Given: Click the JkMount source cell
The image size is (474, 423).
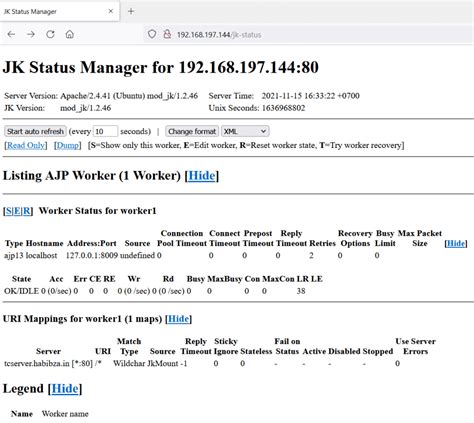Looking at the screenshot, I should point(163,363).
